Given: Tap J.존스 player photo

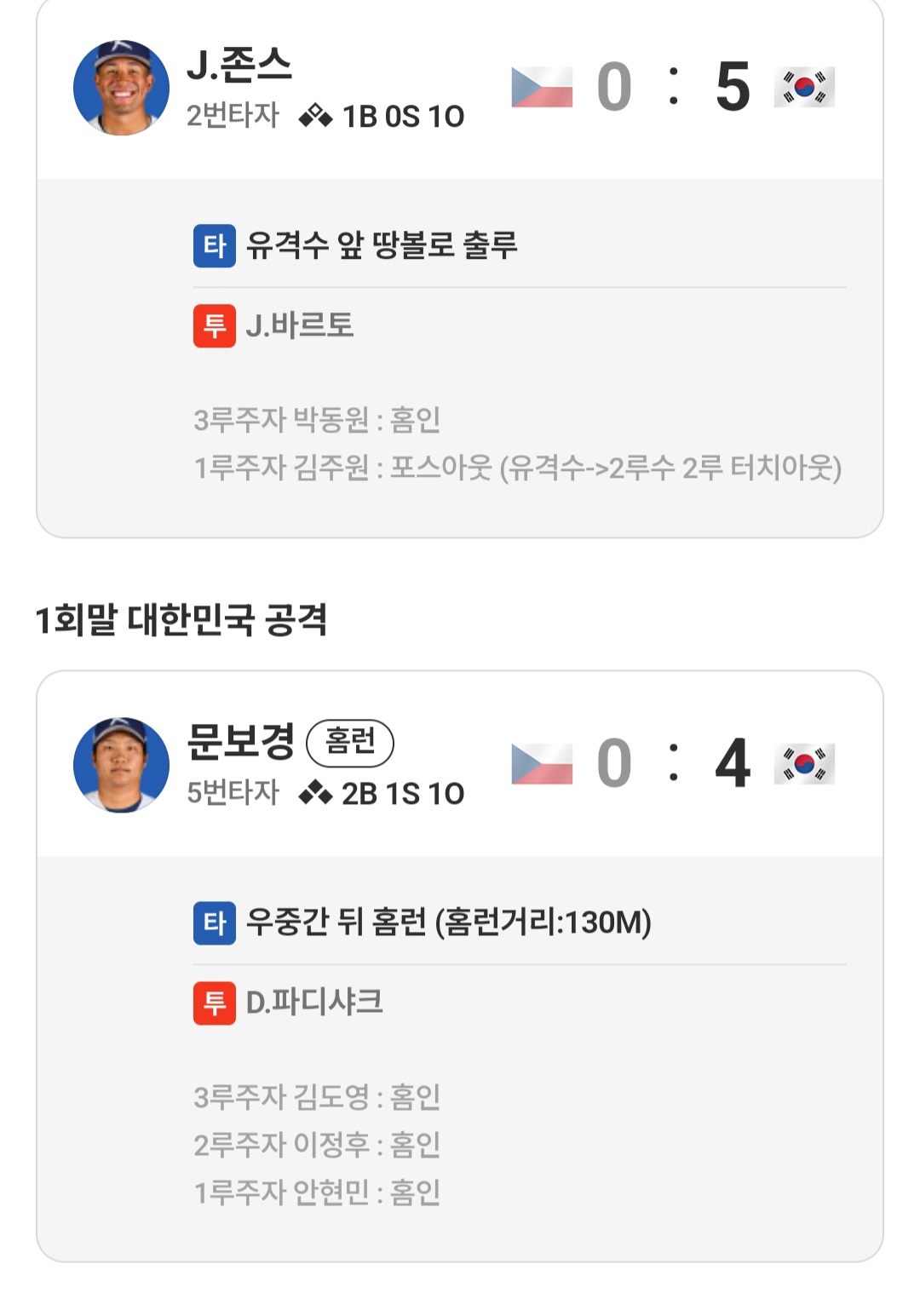Looking at the screenshot, I should (x=121, y=88).
